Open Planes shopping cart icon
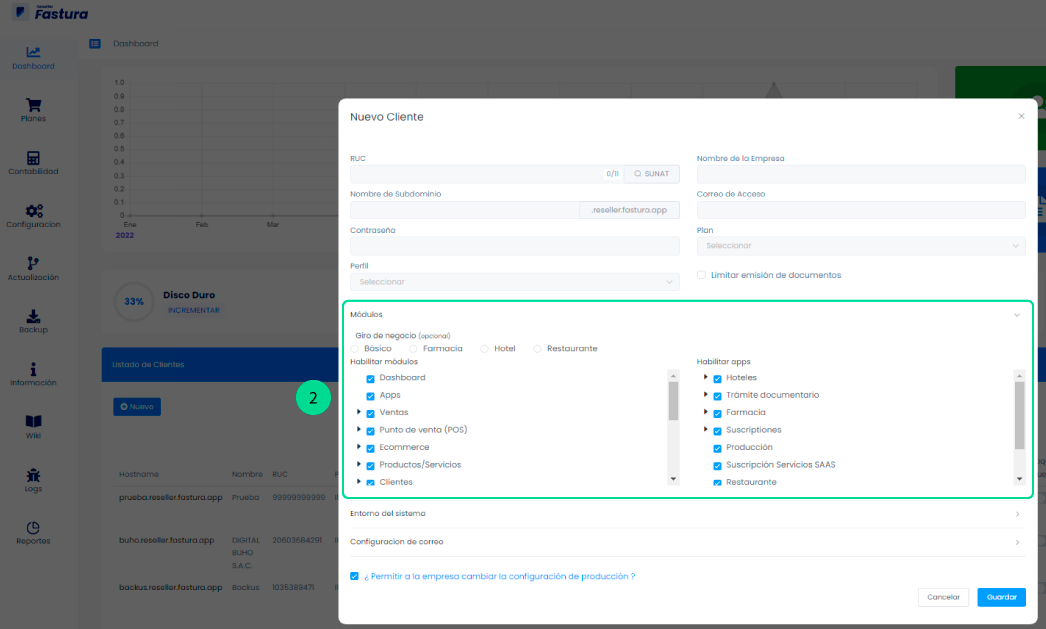The image size is (1046, 629). pyautogui.click(x=33, y=105)
